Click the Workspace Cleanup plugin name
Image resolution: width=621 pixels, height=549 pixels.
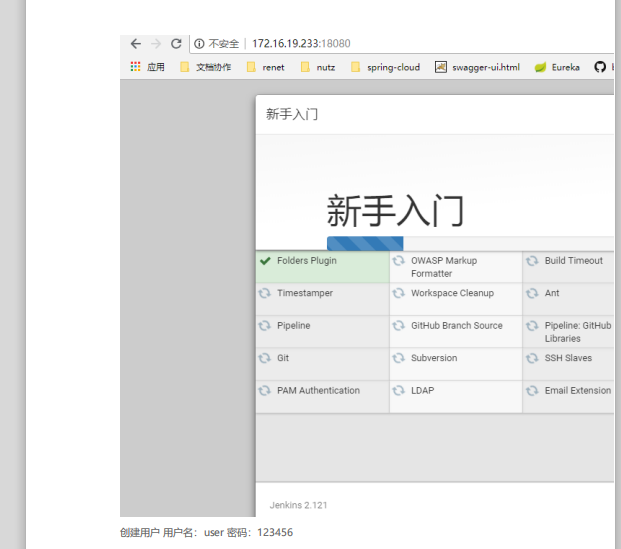click(452, 293)
